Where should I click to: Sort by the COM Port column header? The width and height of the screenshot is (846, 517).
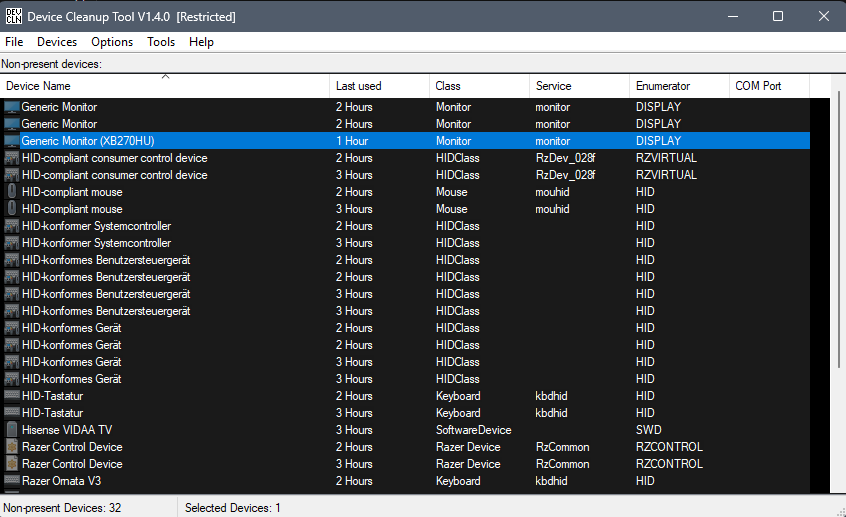click(x=769, y=86)
